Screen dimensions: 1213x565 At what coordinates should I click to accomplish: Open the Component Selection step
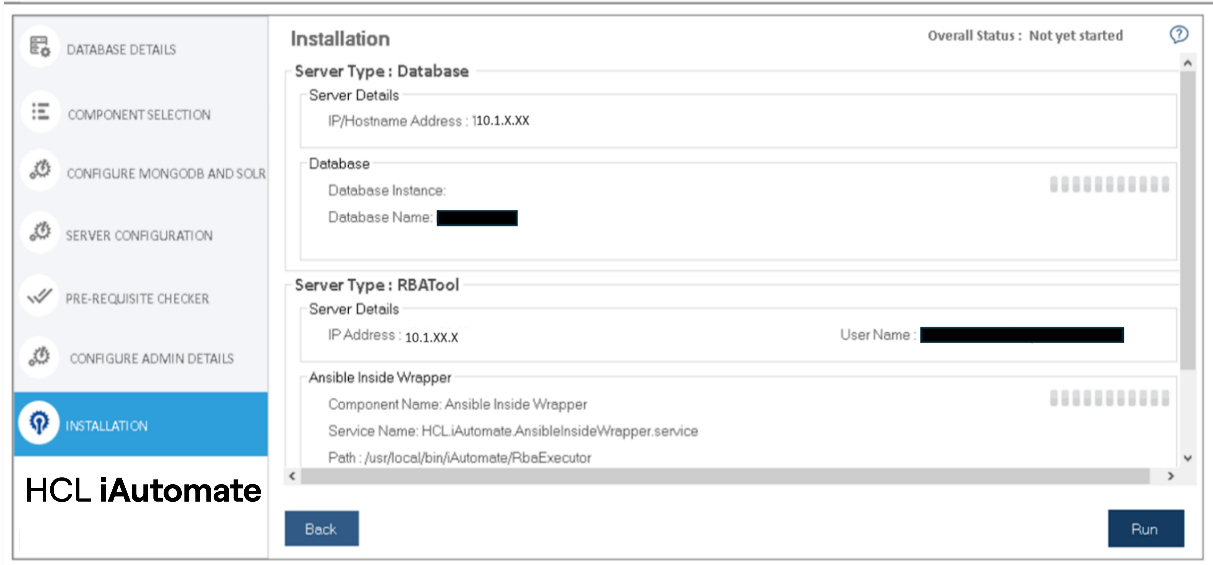(x=139, y=114)
